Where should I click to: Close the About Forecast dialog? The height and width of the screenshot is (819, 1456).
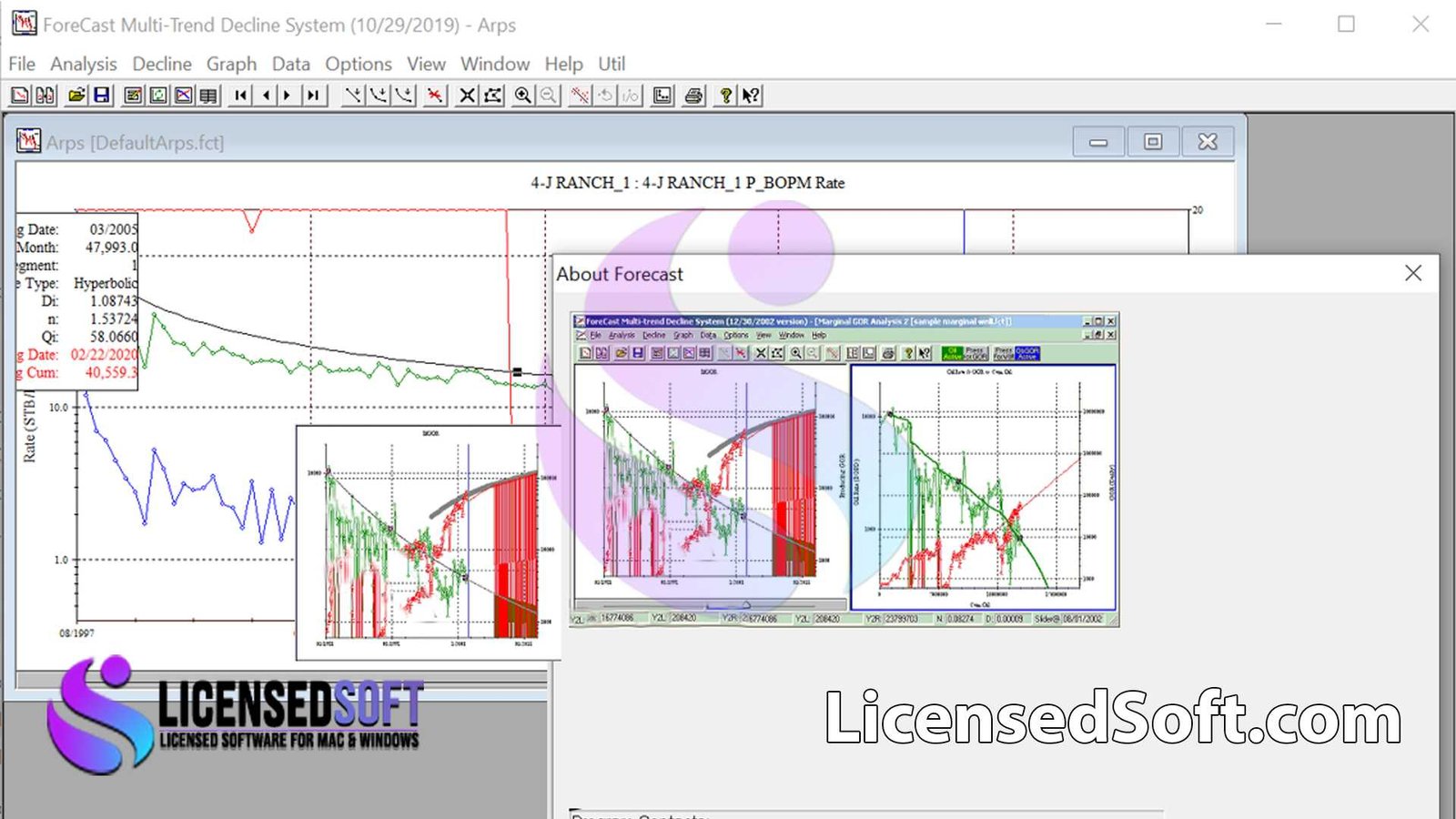[1413, 273]
